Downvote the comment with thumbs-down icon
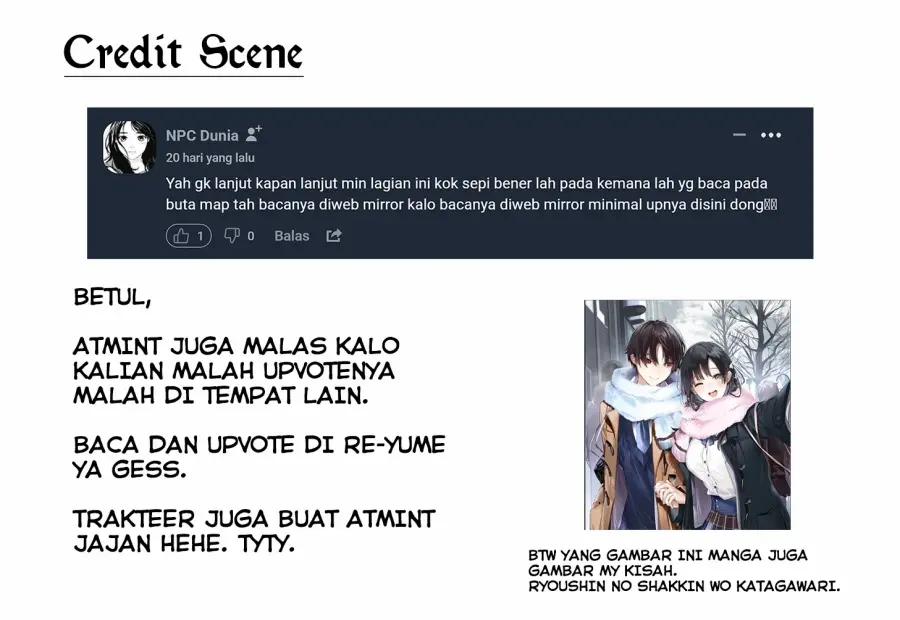Viewport: 900px width, 620px height. click(232, 235)
